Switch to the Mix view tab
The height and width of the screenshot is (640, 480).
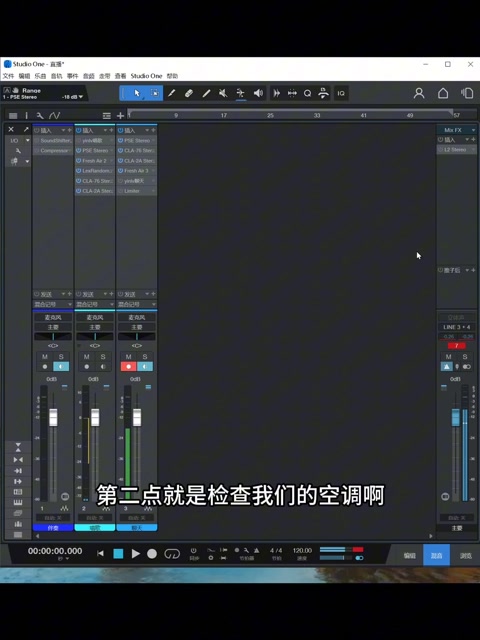click(436, 555)
